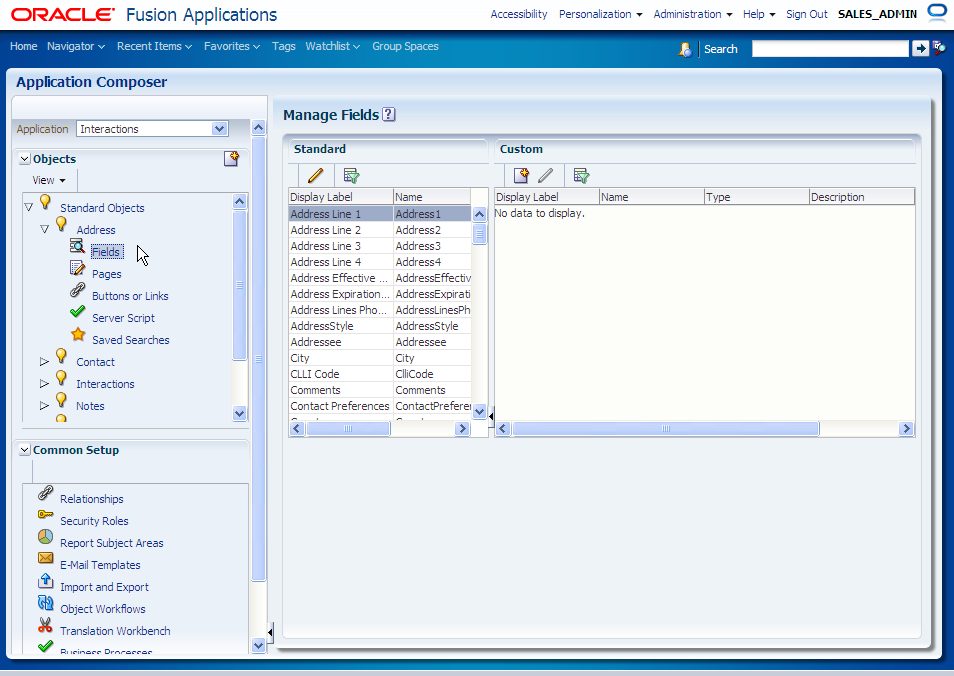The width and height of the screenshot is (954, 676).
Task: Open the Recent Items menu
Action: [155, 46]
